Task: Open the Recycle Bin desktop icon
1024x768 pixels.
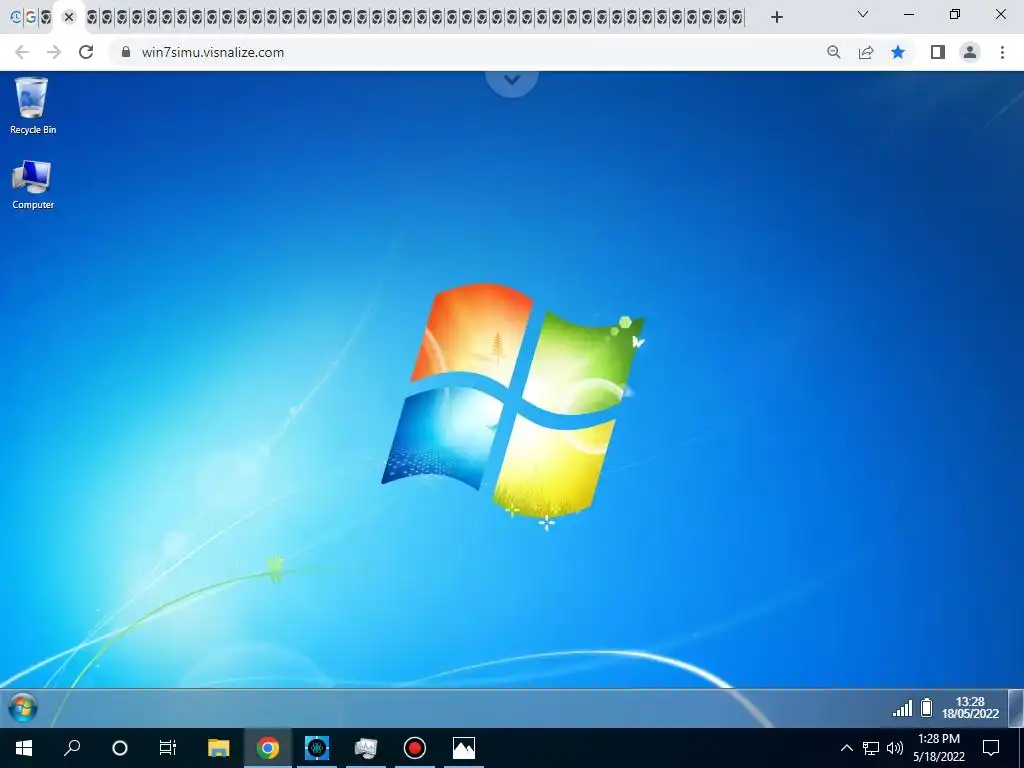Action: click(33, 106)
